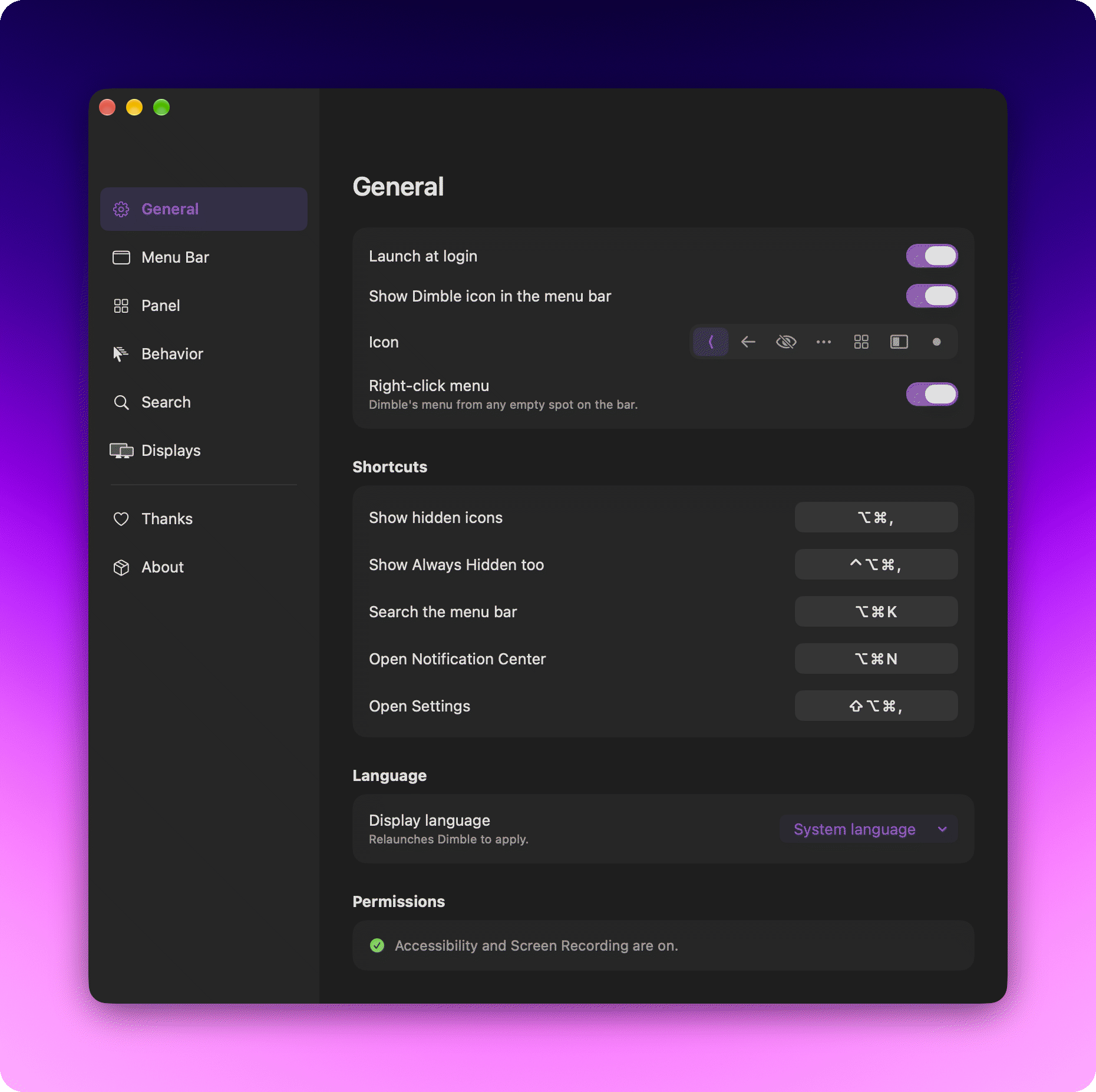The image size is (1096, 1092).
Task: Select the three dots icon style
Action: pyautogui.click(x=824, y=342)
